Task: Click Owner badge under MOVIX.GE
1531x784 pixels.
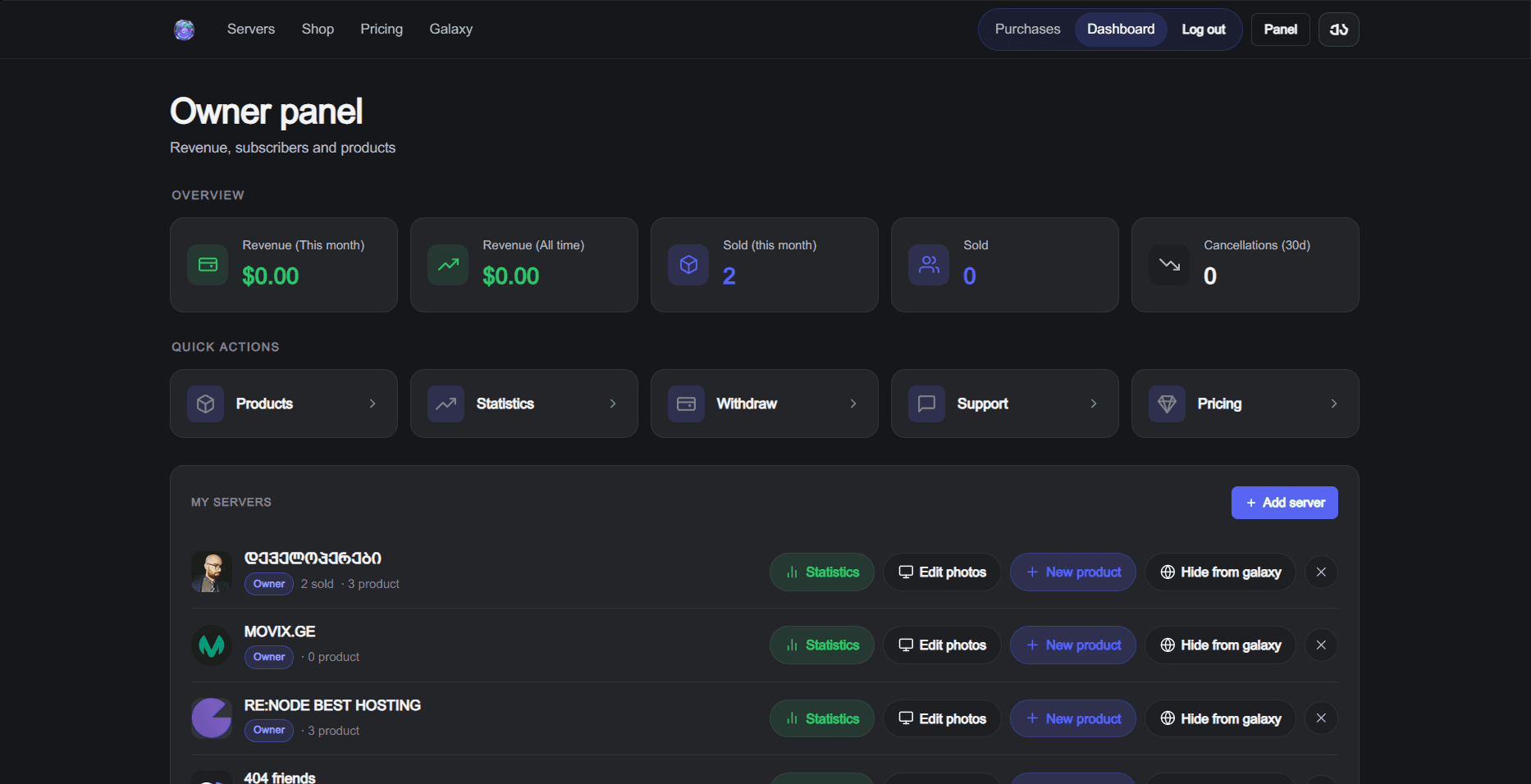Action: pos(269,657)
